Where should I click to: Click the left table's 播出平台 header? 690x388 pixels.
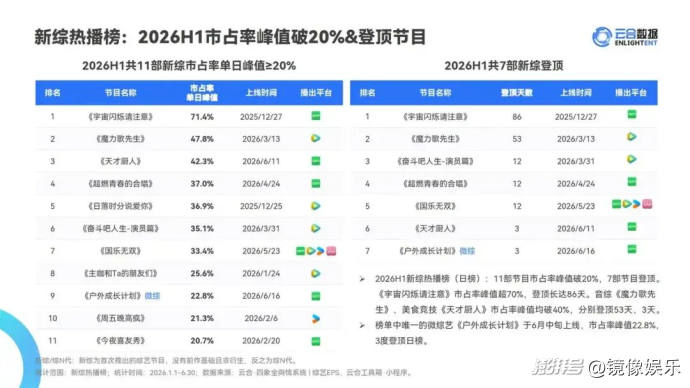tap(316, 93)
